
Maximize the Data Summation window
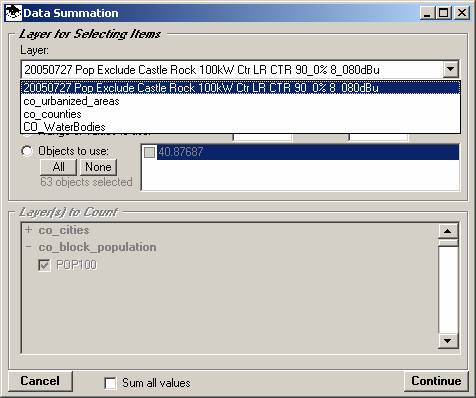pos(443,13)
